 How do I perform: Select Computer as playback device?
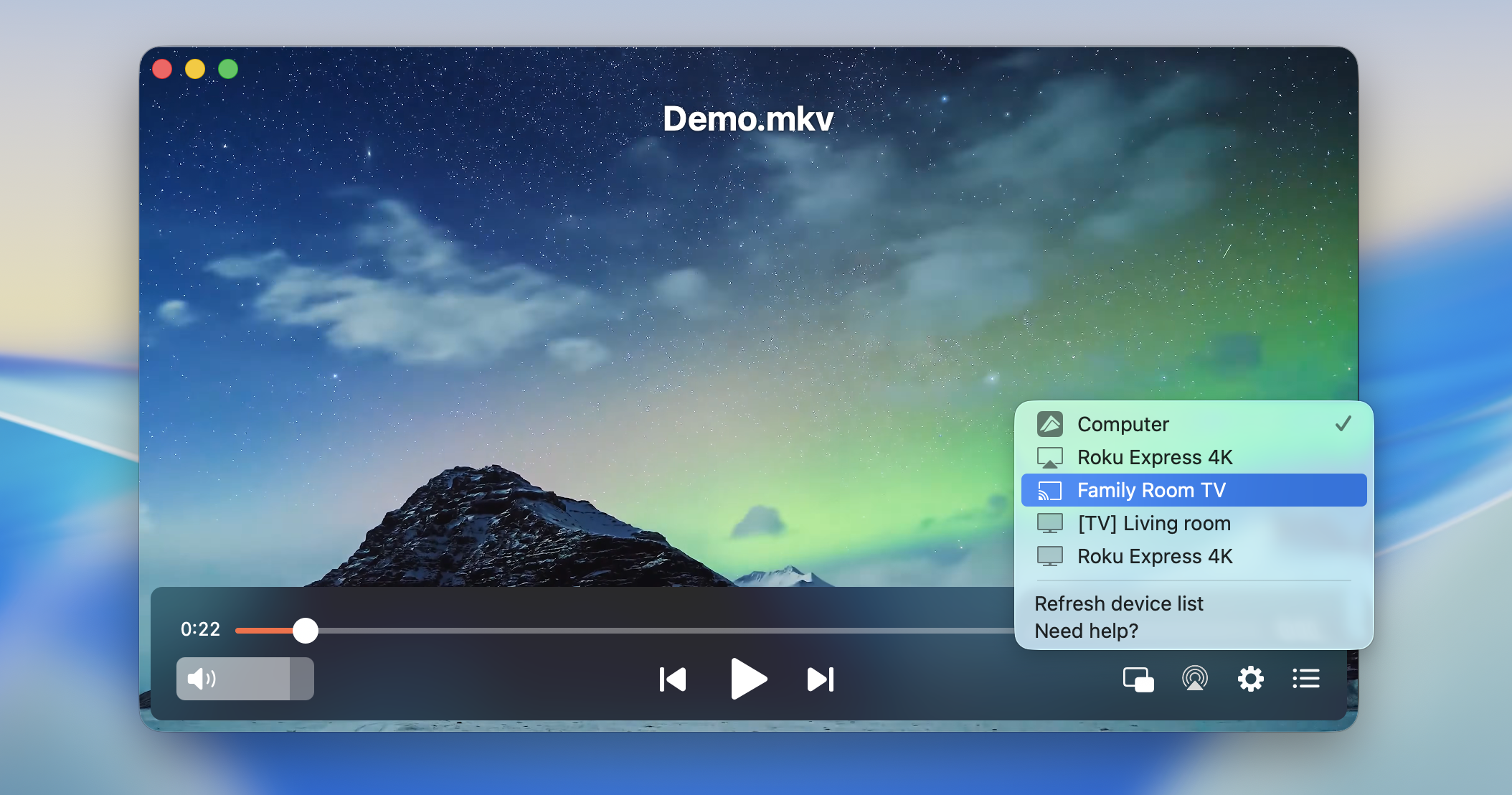point(1123,424)
